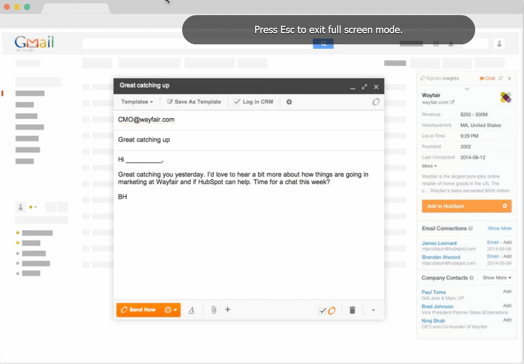Click the Gmail search input box
Viewport: 524px width, 364px height.
[x=197, y=44]
